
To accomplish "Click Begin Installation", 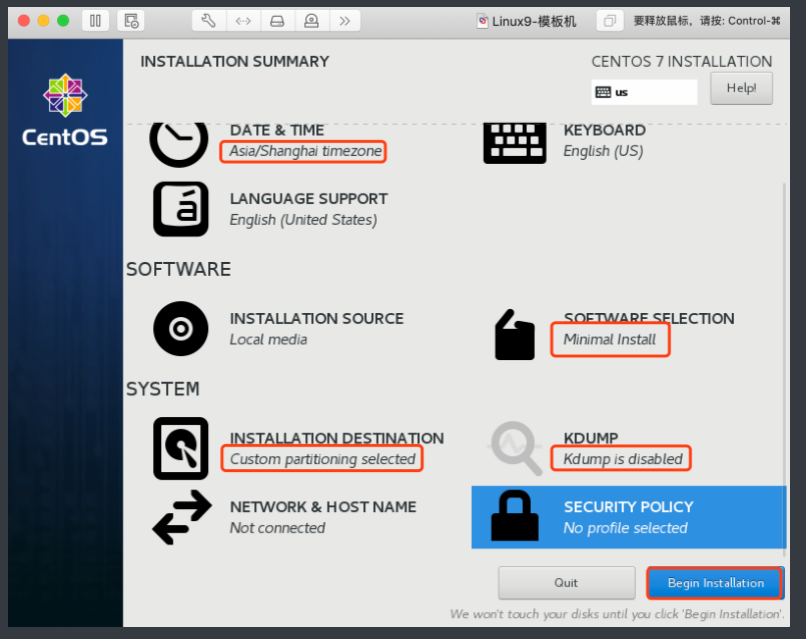I will 716,582.
